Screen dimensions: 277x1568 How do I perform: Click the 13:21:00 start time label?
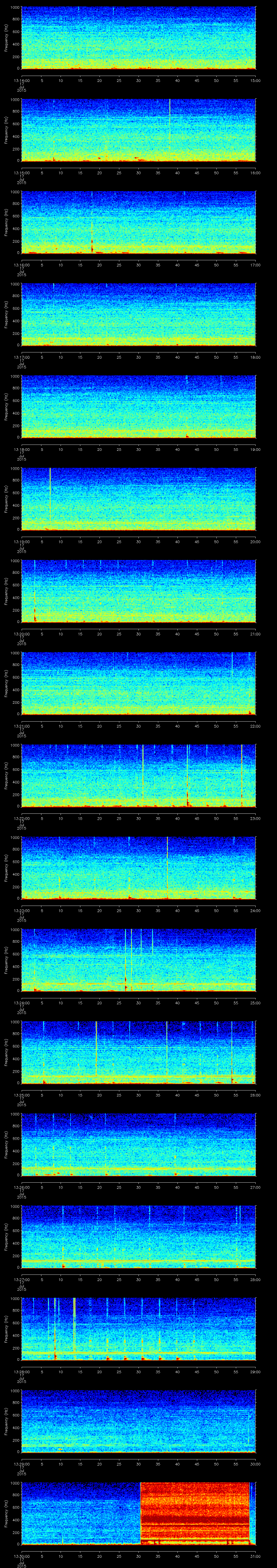21,726
